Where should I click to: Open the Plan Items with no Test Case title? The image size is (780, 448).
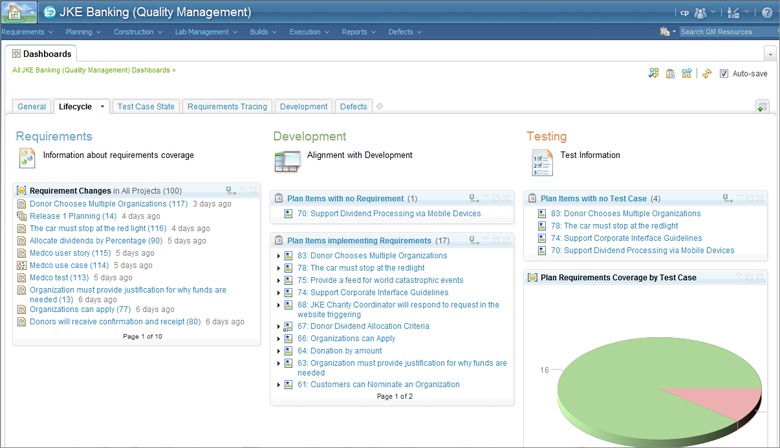pos(593,198)
